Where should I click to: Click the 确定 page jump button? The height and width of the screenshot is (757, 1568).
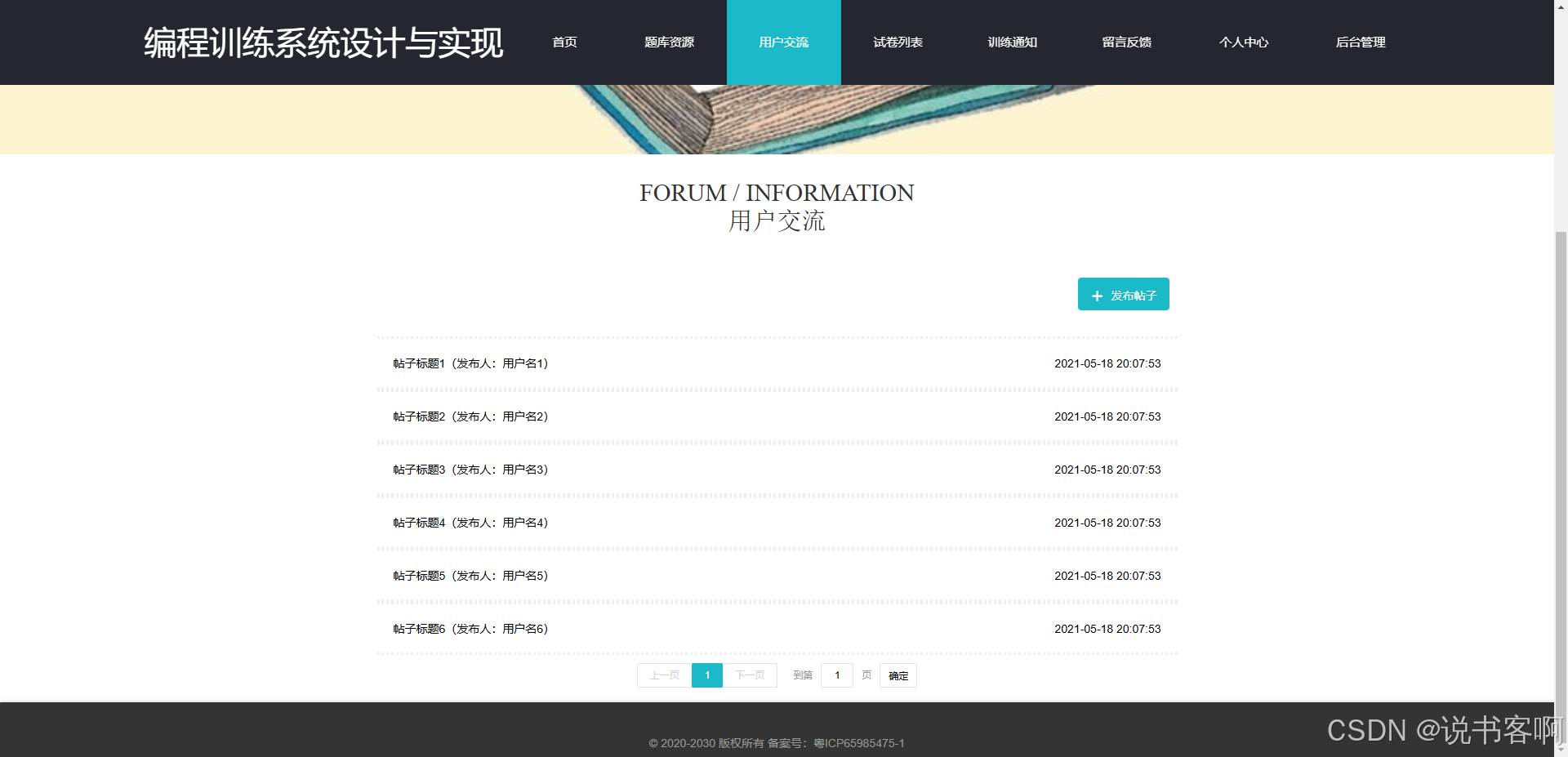tap(898, 675)
